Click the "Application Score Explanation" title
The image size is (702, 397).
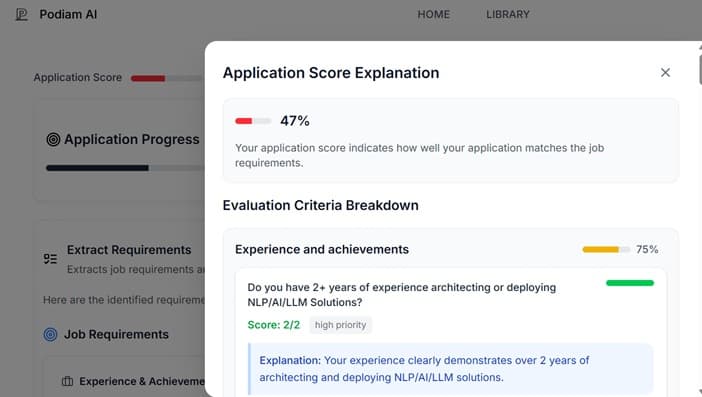(x=331, y=73)
